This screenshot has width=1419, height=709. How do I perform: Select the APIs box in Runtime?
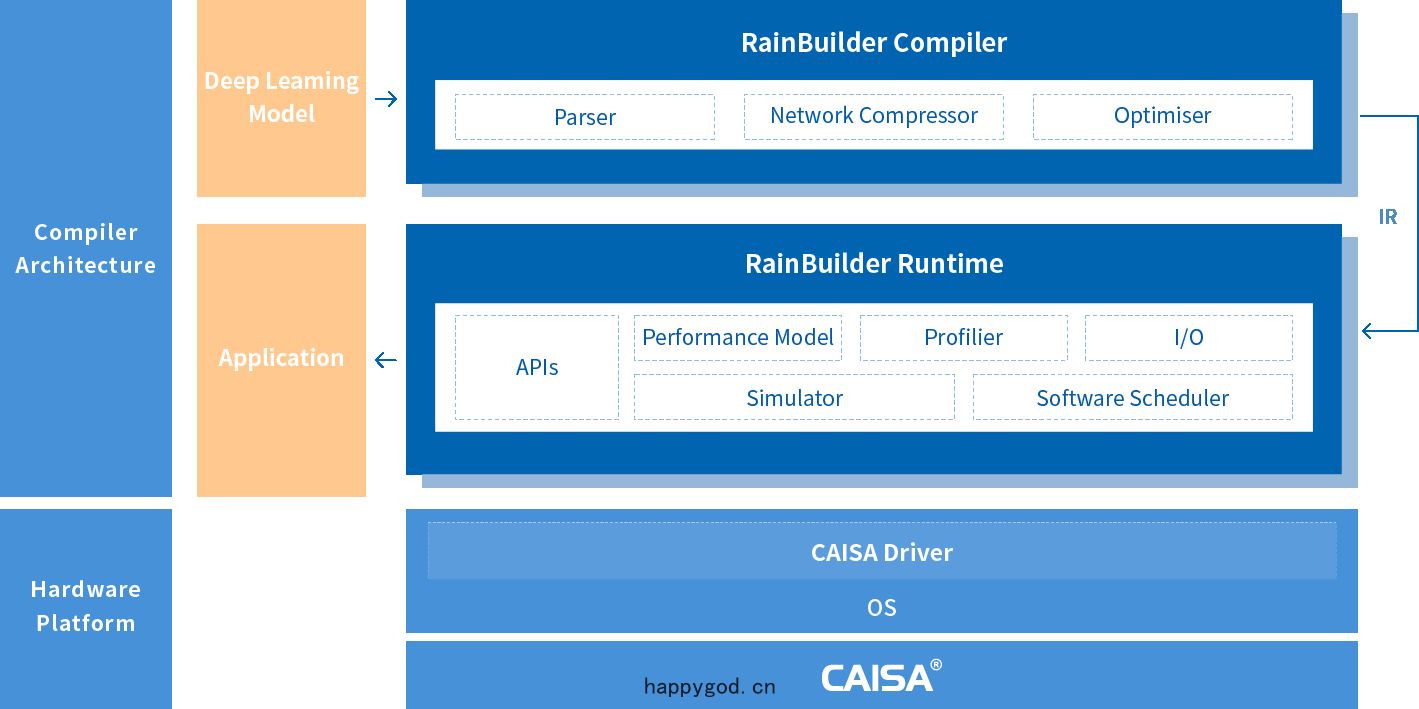[x=537, y=367]
